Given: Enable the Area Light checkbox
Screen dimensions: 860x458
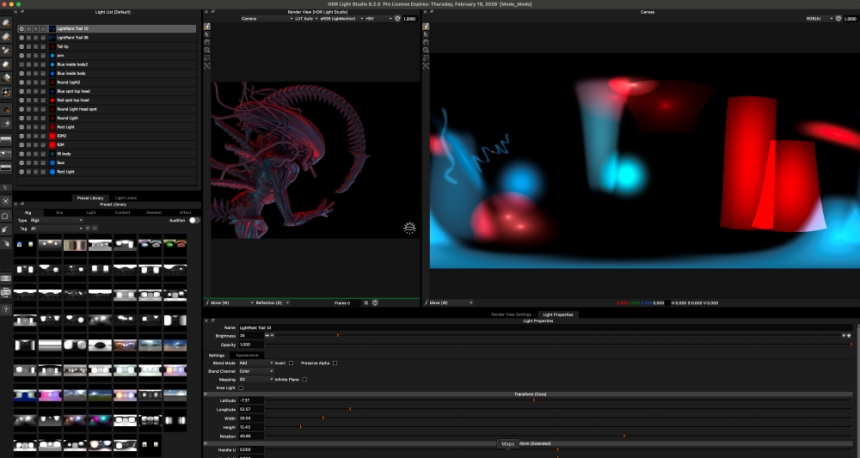Looking at the screenshot, I should tap(241, 388).
